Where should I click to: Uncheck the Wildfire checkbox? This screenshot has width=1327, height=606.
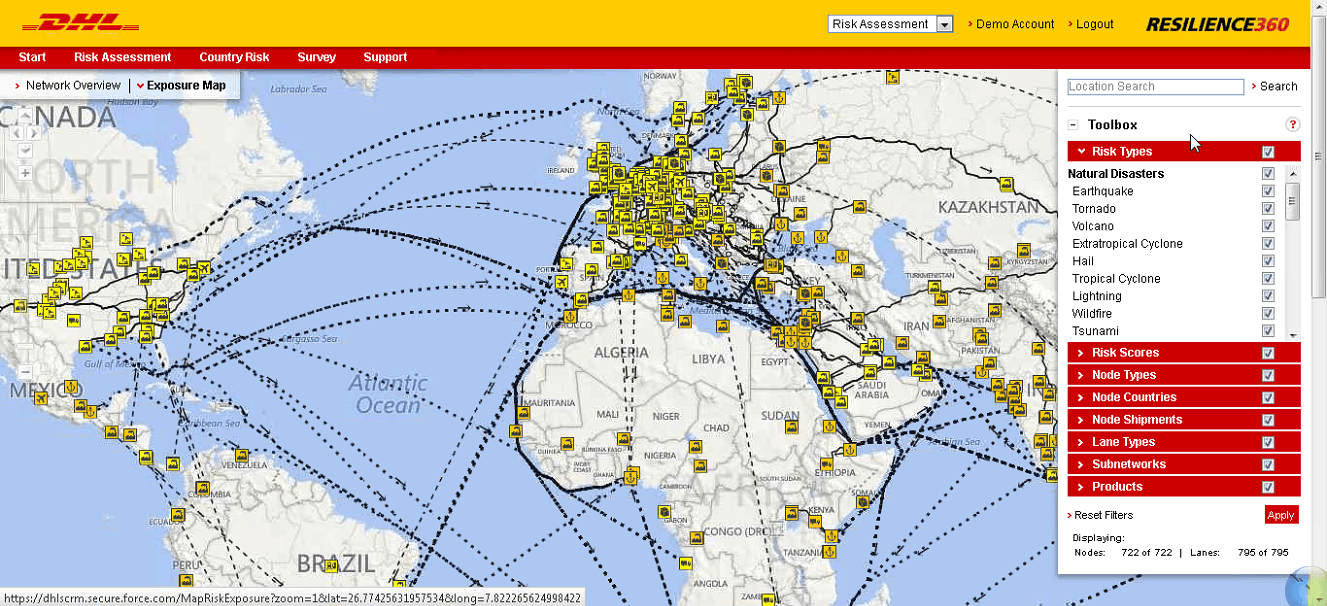(1268, 314)
